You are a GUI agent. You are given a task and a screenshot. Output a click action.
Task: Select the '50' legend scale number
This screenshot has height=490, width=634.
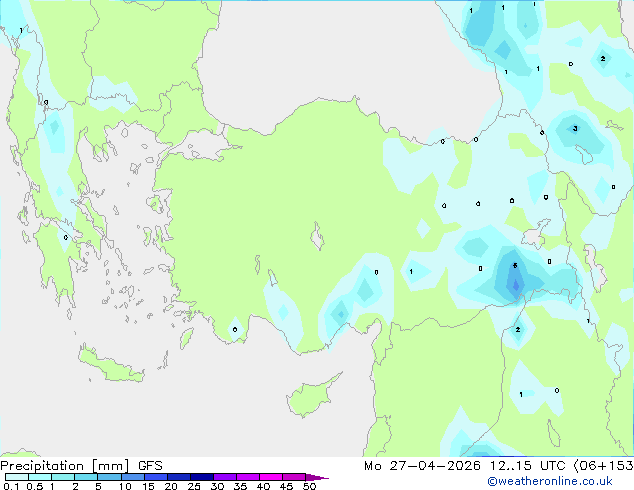[309, 486]
